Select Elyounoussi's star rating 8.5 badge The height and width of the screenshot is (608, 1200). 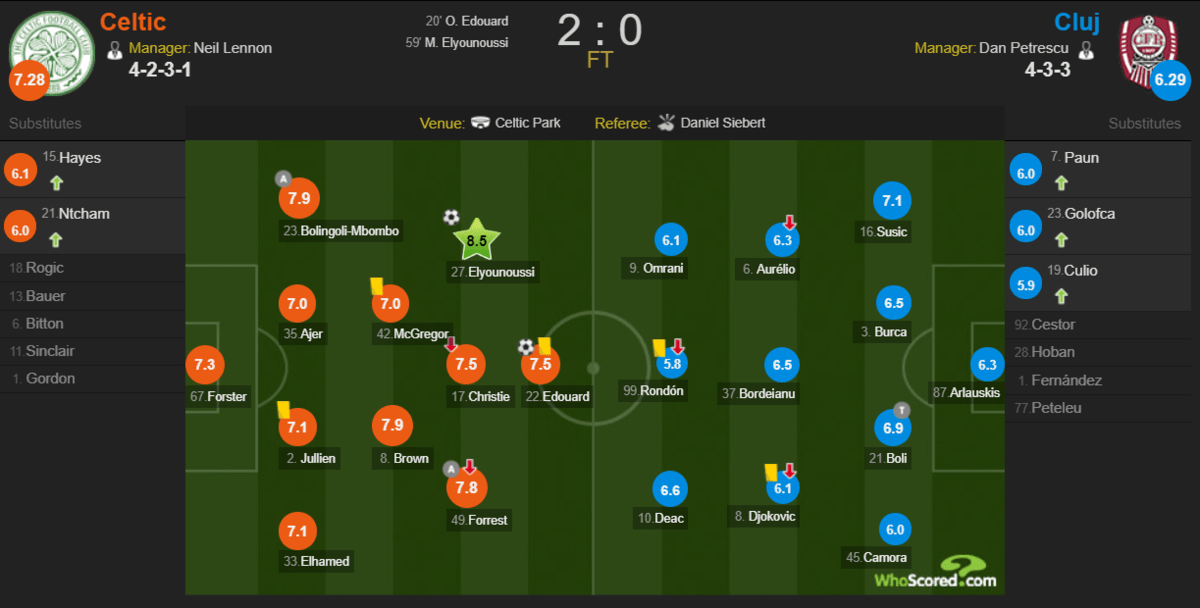click(477, 240)
